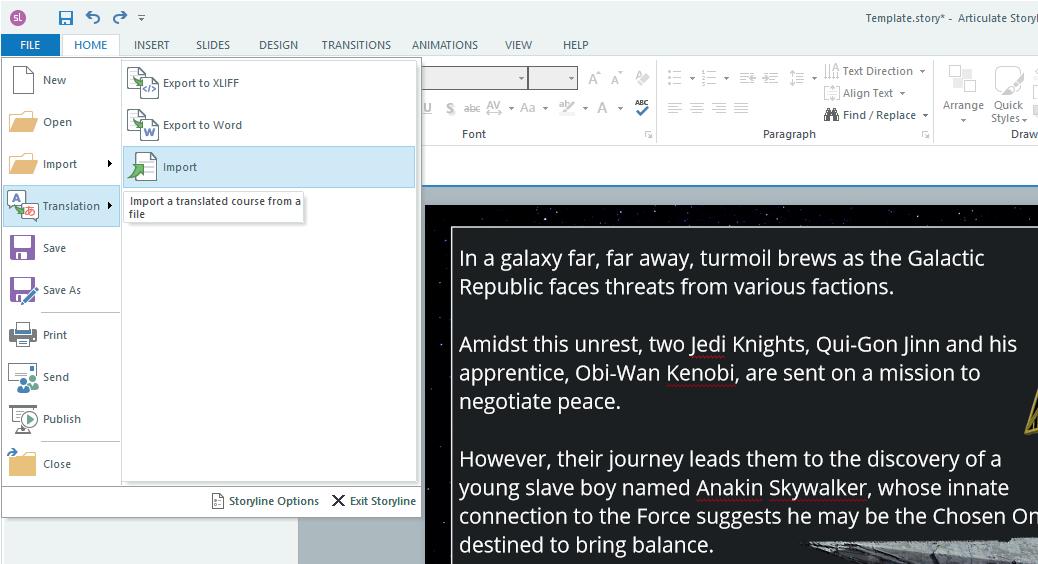Click the Save icon in quick access toolbar

[66, 18]
